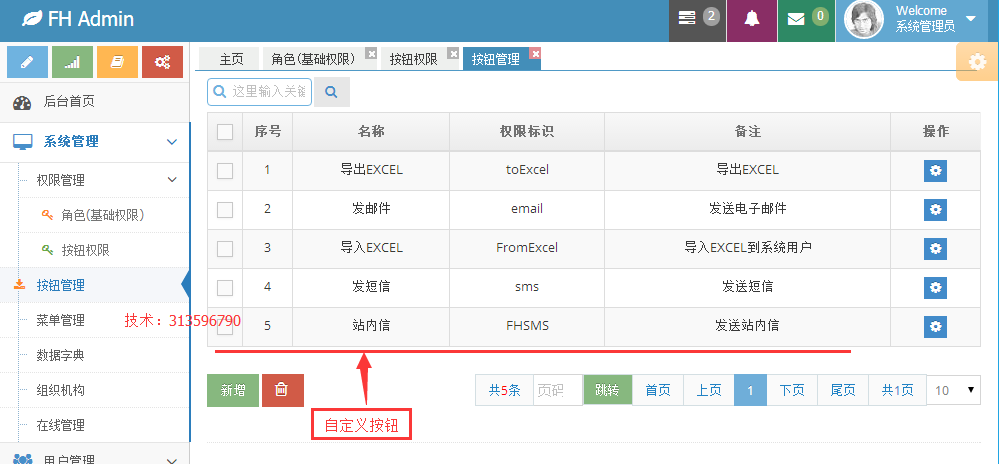Click the search magnifier button
999x464 pixels.
click(331, 92)
